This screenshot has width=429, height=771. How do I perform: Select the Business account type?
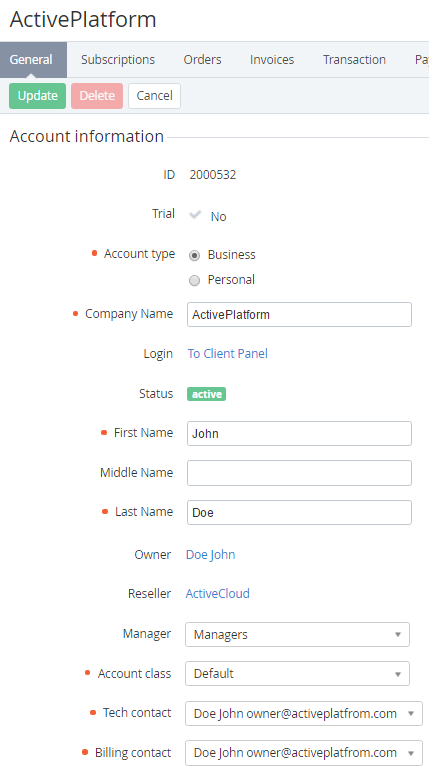point(195,255)
